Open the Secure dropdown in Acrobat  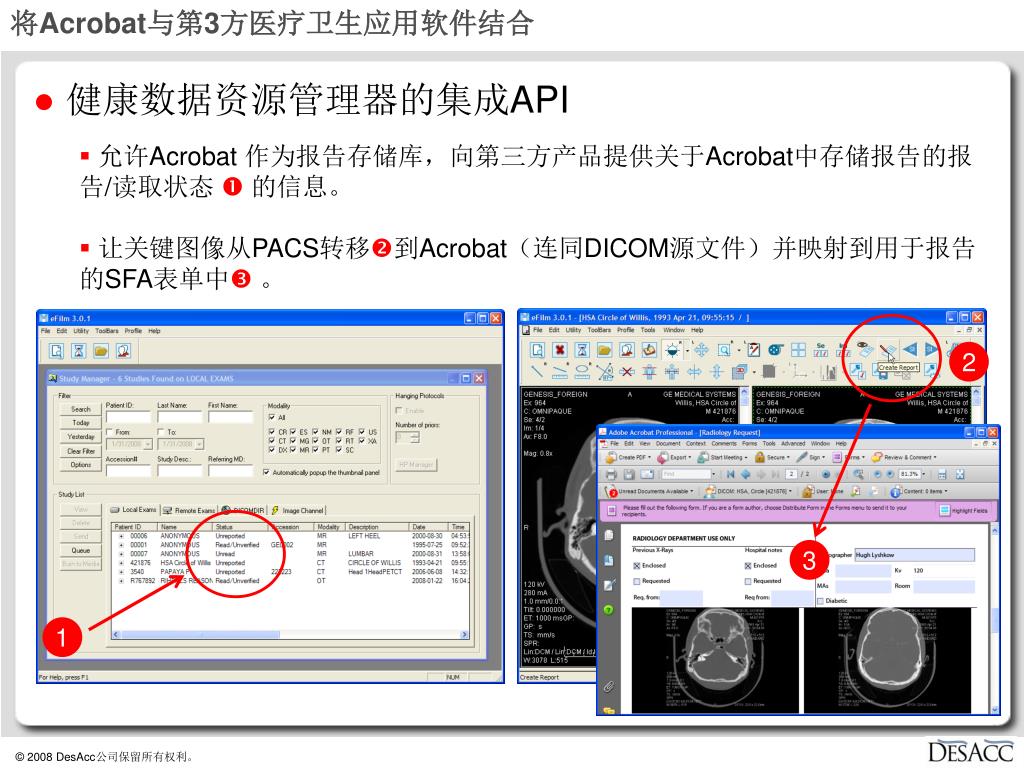pyautogui.click(x=773, y=457)
